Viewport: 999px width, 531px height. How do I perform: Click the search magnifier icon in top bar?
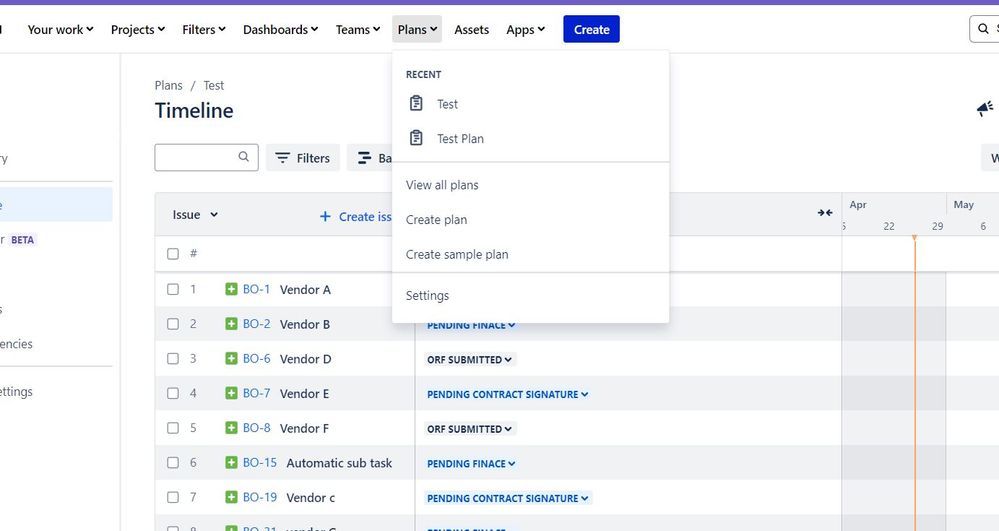coord(983,29)
